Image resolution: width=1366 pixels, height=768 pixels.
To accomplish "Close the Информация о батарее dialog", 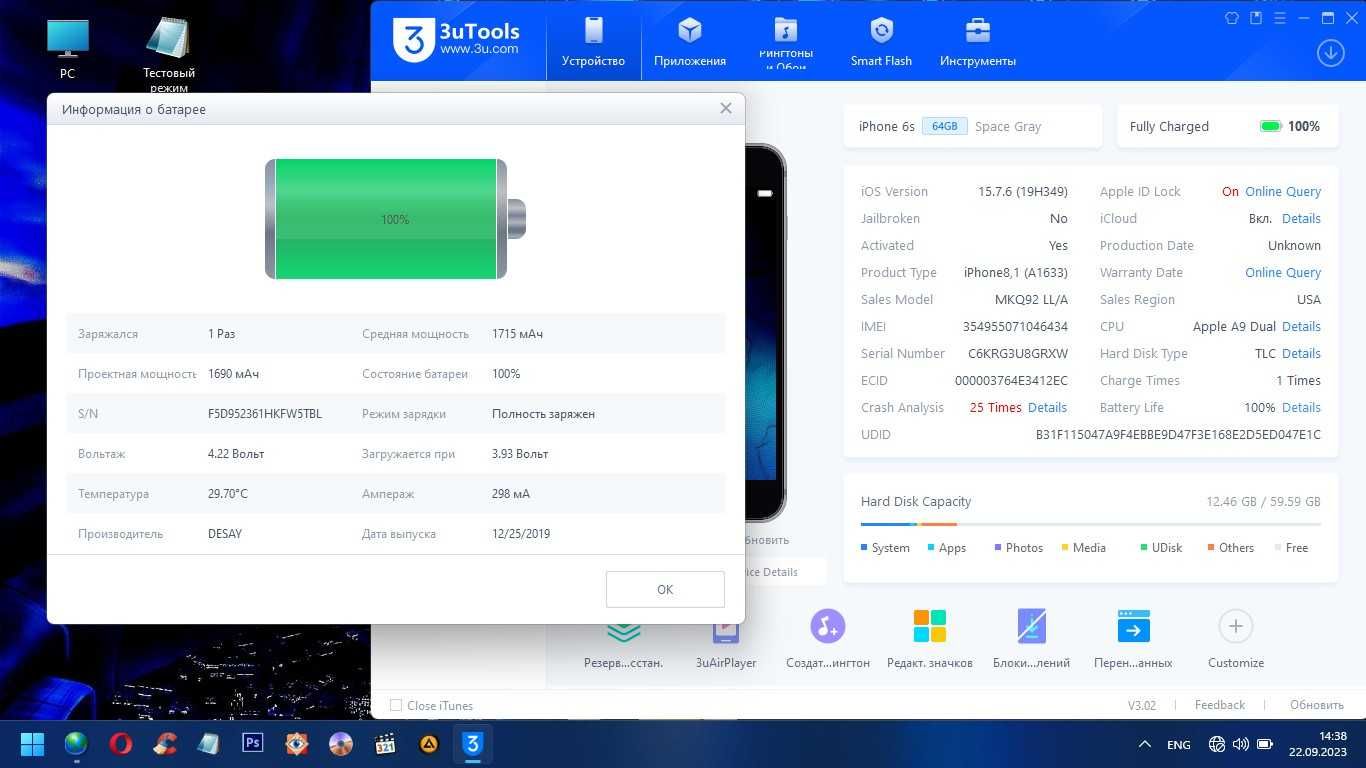I will click(x=726, y=108).
